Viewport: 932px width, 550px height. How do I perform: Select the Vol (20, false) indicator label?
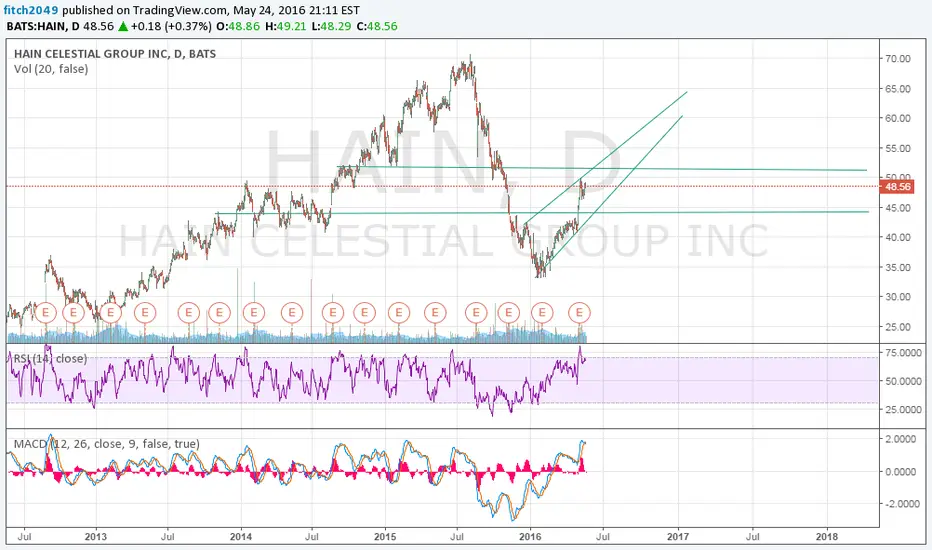(x=51, y=69)
